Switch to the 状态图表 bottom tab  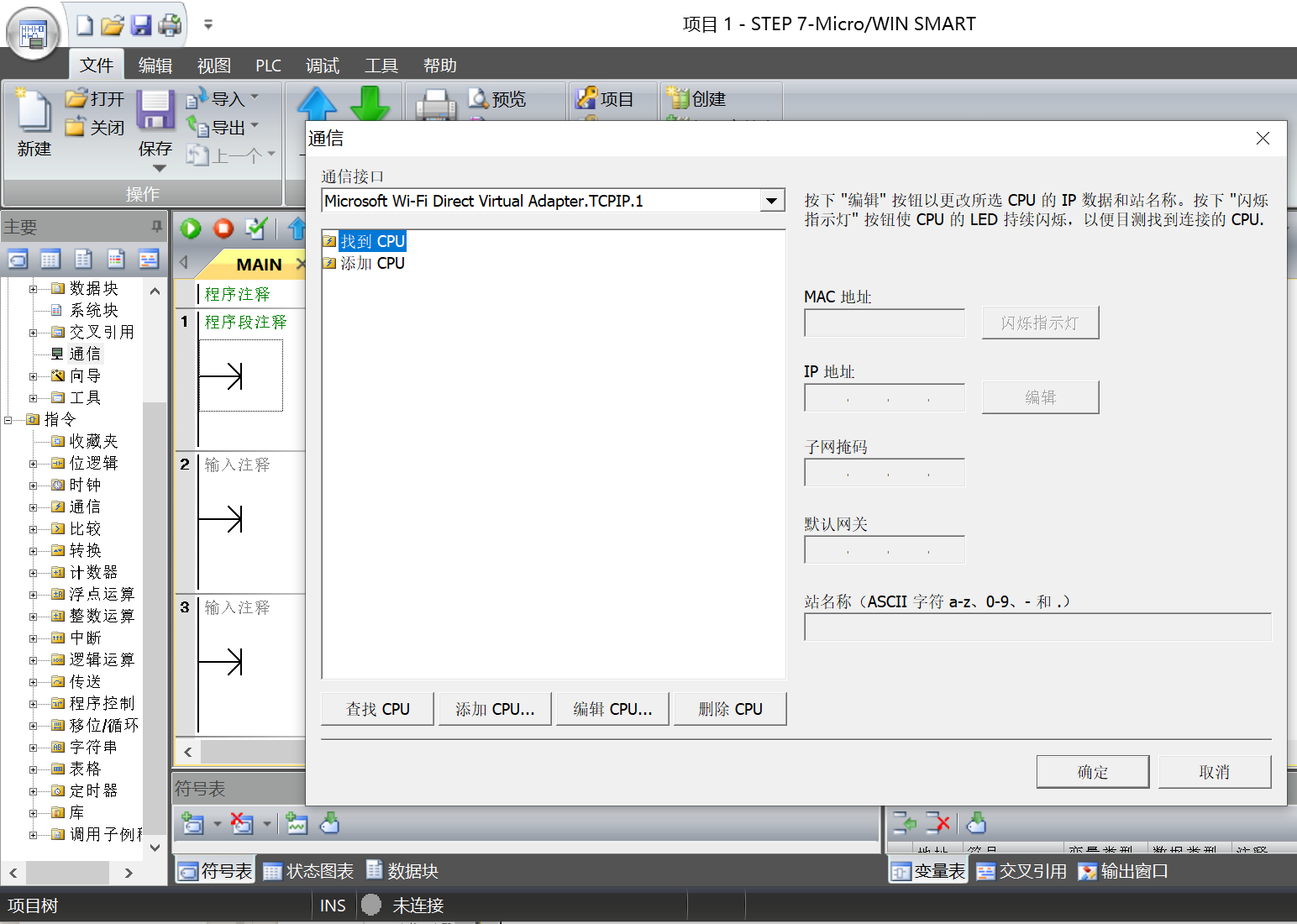308,871
